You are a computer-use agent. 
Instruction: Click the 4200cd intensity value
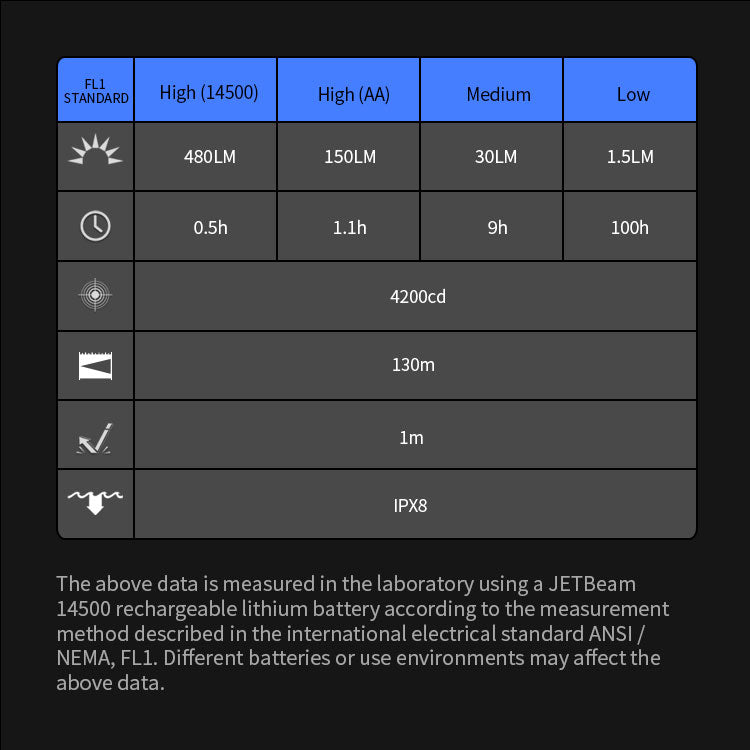coord(418,297)
